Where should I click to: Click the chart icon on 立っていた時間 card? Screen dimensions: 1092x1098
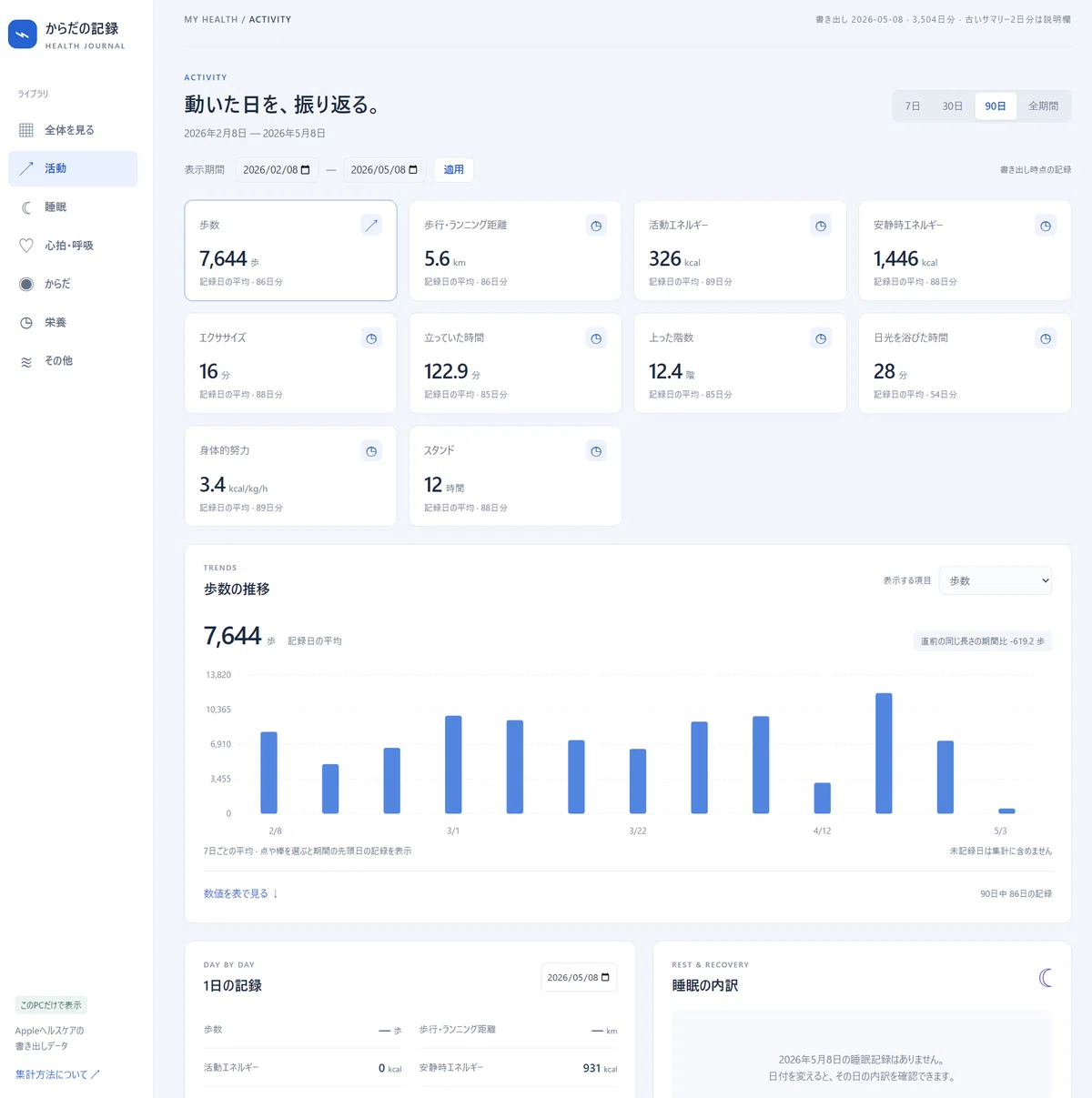(596, 338)
